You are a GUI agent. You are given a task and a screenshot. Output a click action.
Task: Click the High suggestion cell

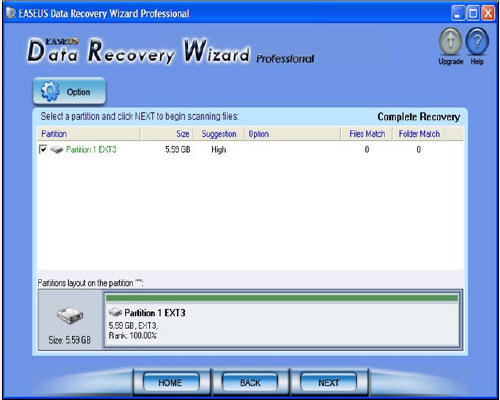pos(219,150)
